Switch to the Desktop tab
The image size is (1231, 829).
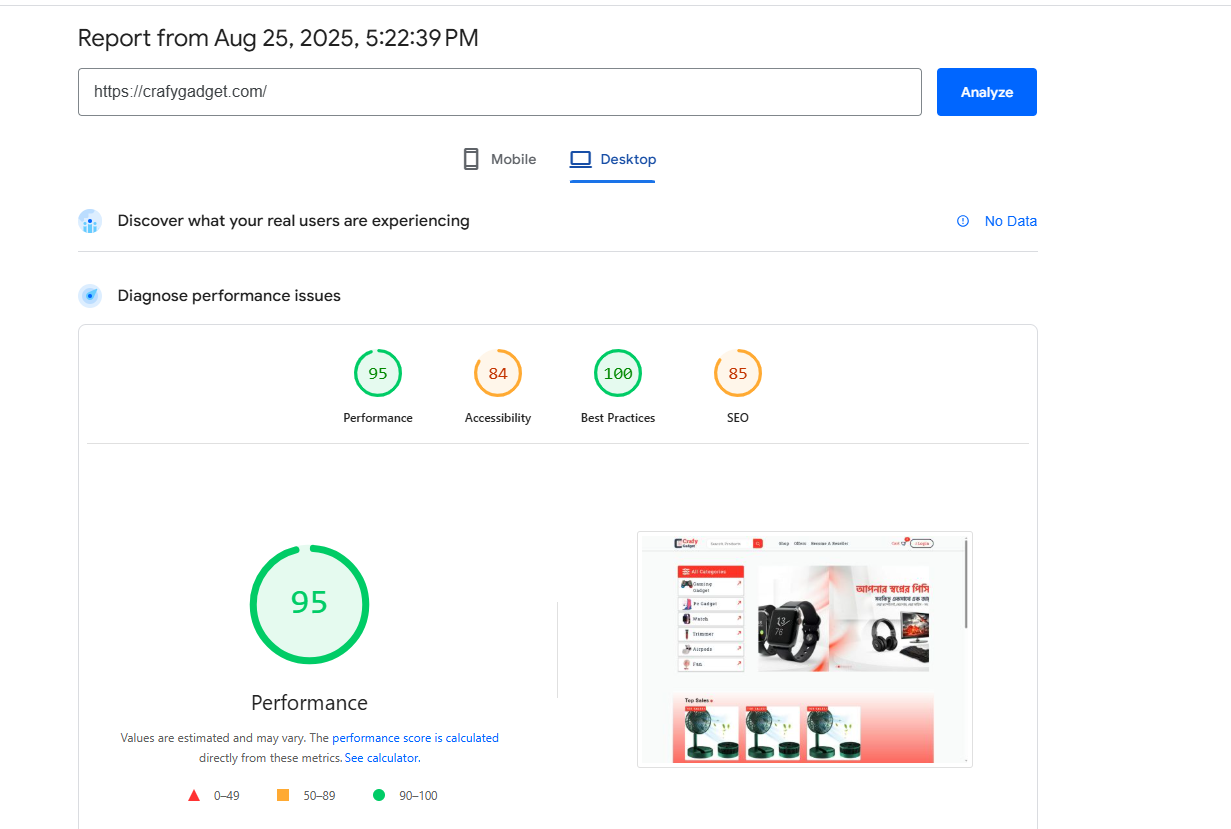point(613,159)
